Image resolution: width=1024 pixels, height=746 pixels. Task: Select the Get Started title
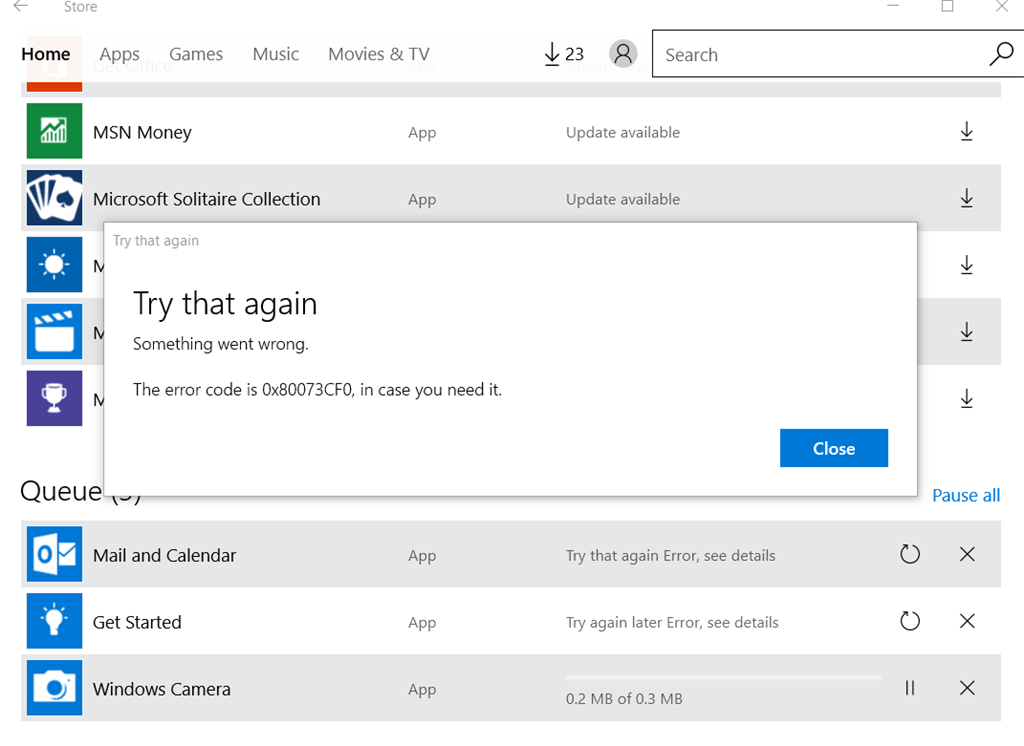[x=137, y=623]
